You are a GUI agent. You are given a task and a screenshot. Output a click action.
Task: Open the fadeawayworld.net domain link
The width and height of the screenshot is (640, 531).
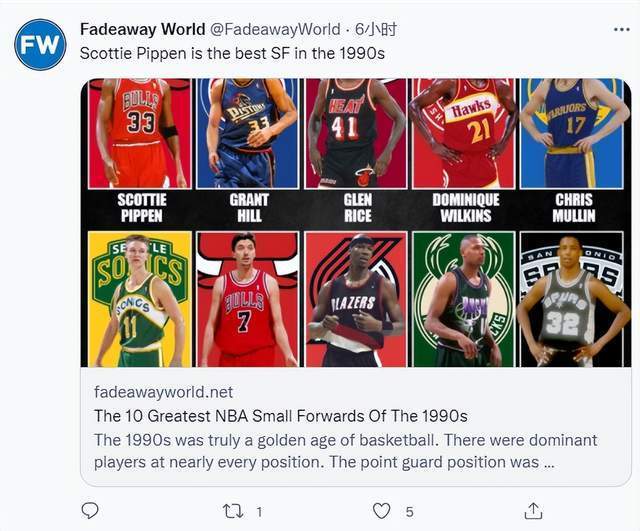[164, 392]
